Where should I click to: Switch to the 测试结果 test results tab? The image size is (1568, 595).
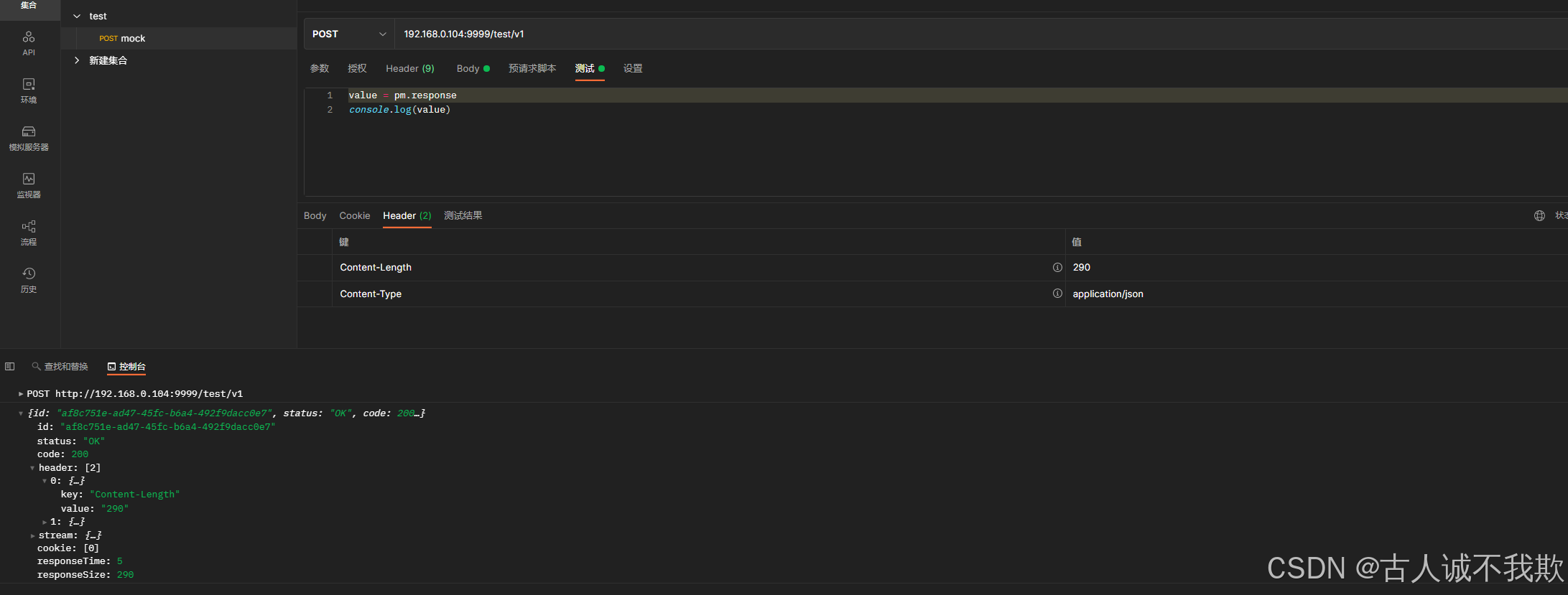[463, 215]
